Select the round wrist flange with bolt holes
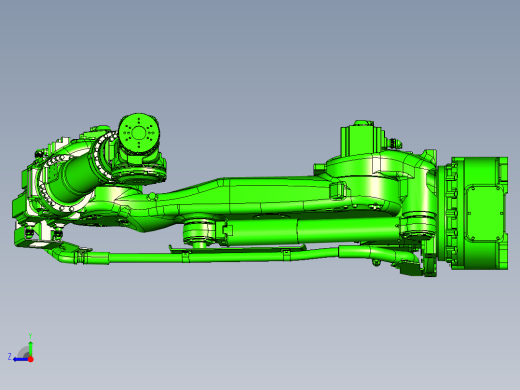The width and height of the screenshot is (520, 390). [139, 133]
